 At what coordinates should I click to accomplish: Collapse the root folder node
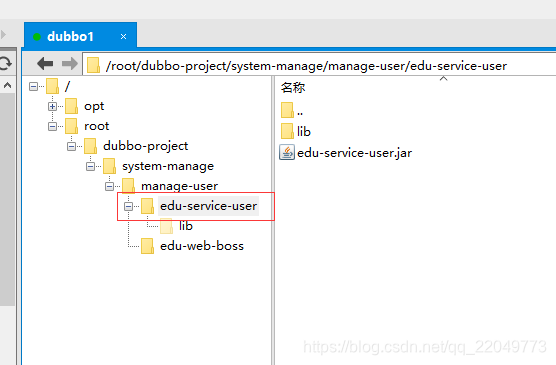click(52, 126)
